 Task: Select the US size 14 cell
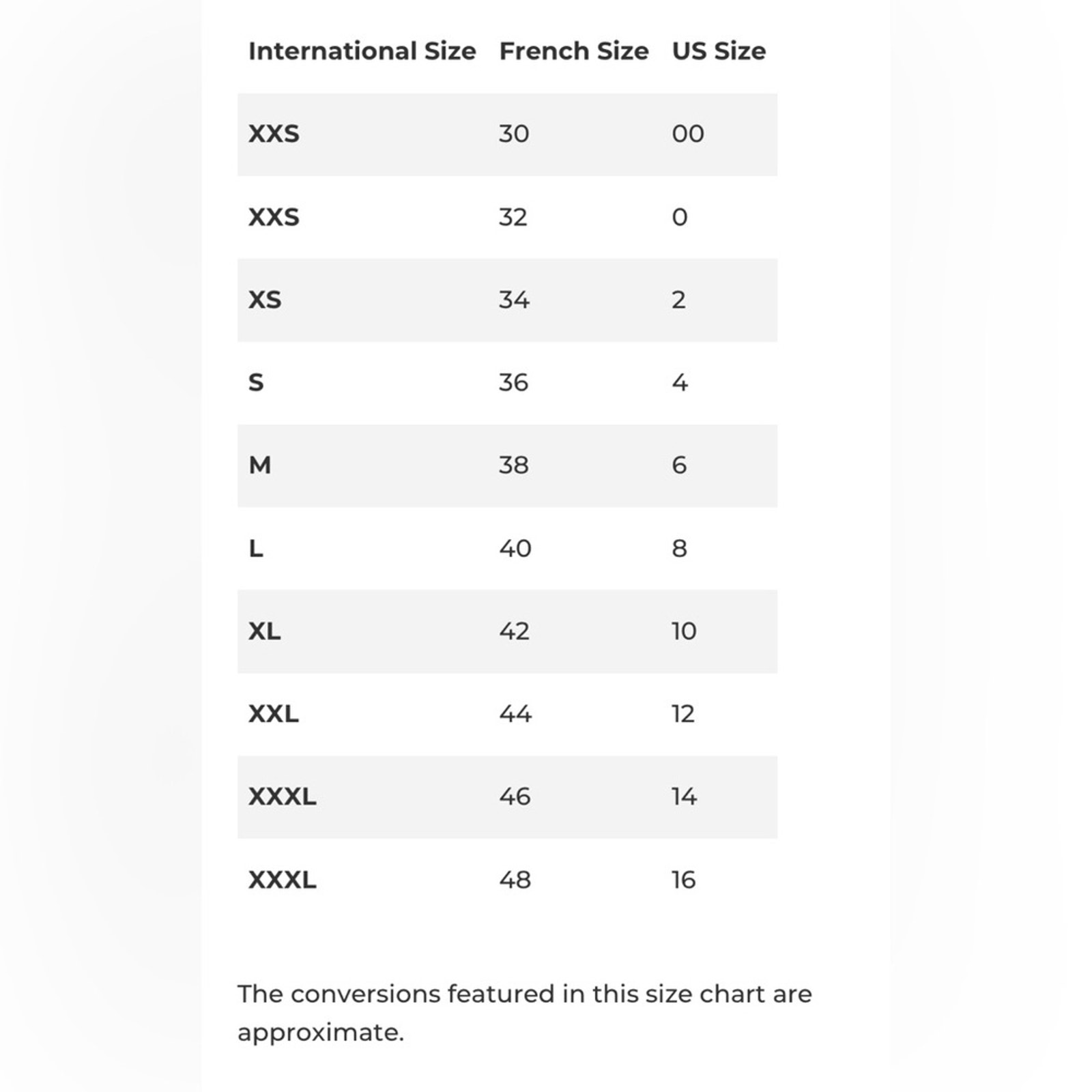click(684, 796)
